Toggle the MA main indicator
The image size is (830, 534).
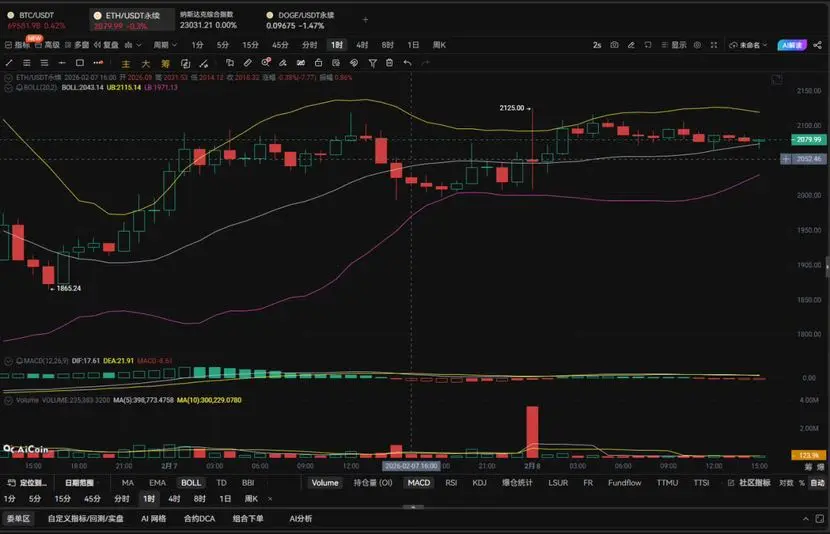point(128,483)
